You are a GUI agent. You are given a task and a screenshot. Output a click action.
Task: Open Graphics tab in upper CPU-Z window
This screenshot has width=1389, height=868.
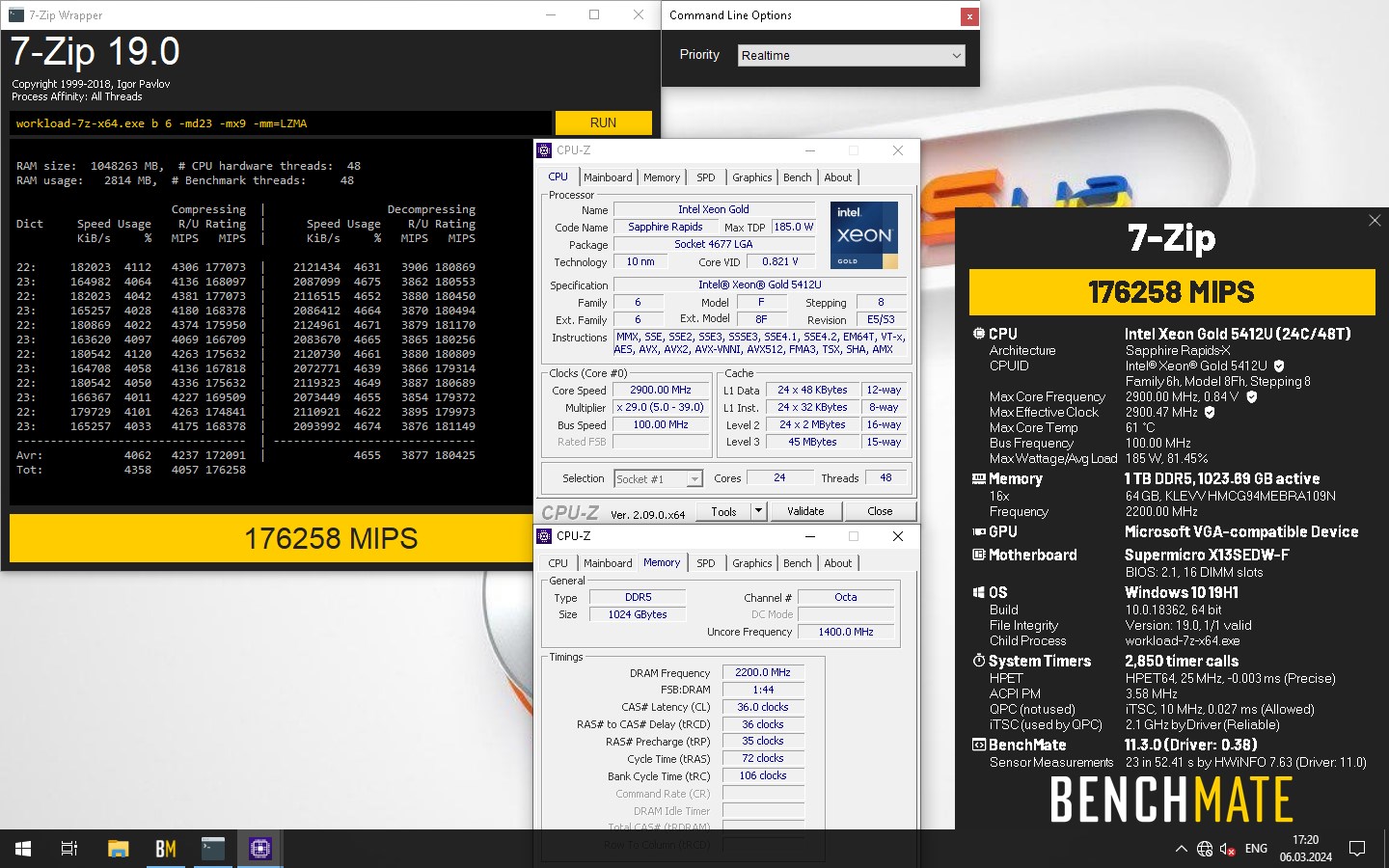pyautogui.click(x=751, y=177)
